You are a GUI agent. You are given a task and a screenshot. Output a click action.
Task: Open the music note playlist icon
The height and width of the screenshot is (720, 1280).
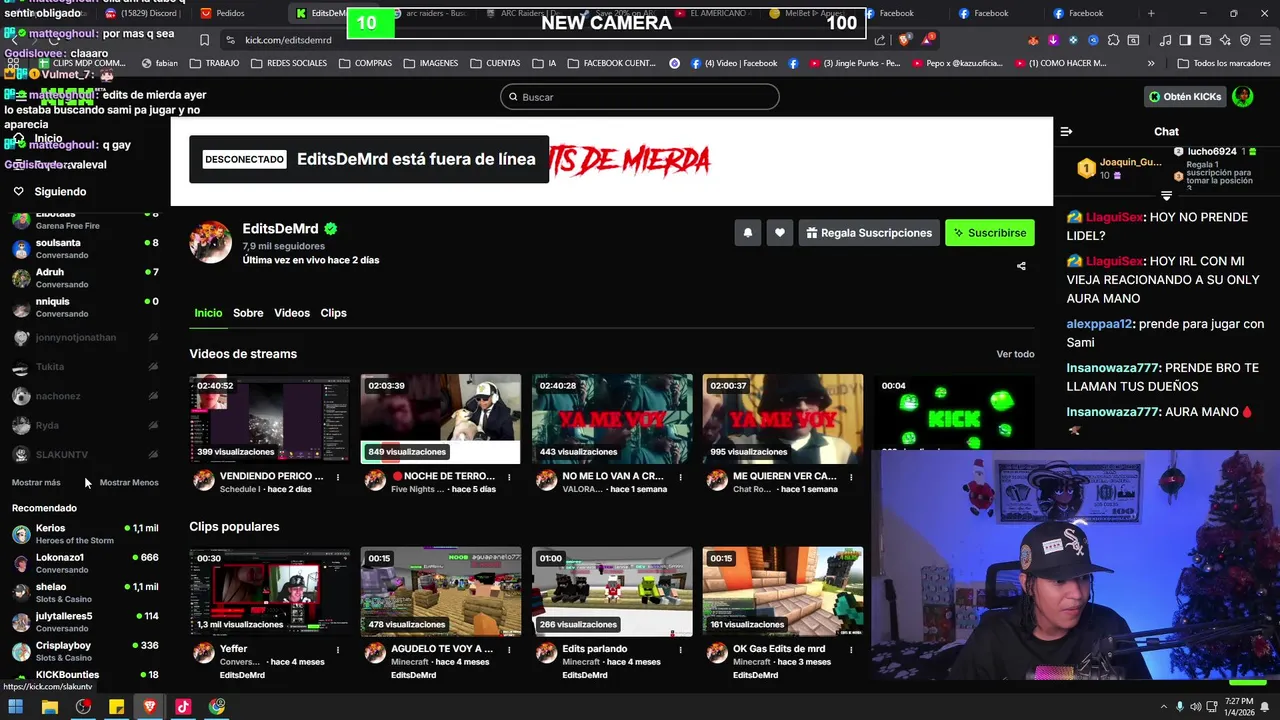point(1166,40)
